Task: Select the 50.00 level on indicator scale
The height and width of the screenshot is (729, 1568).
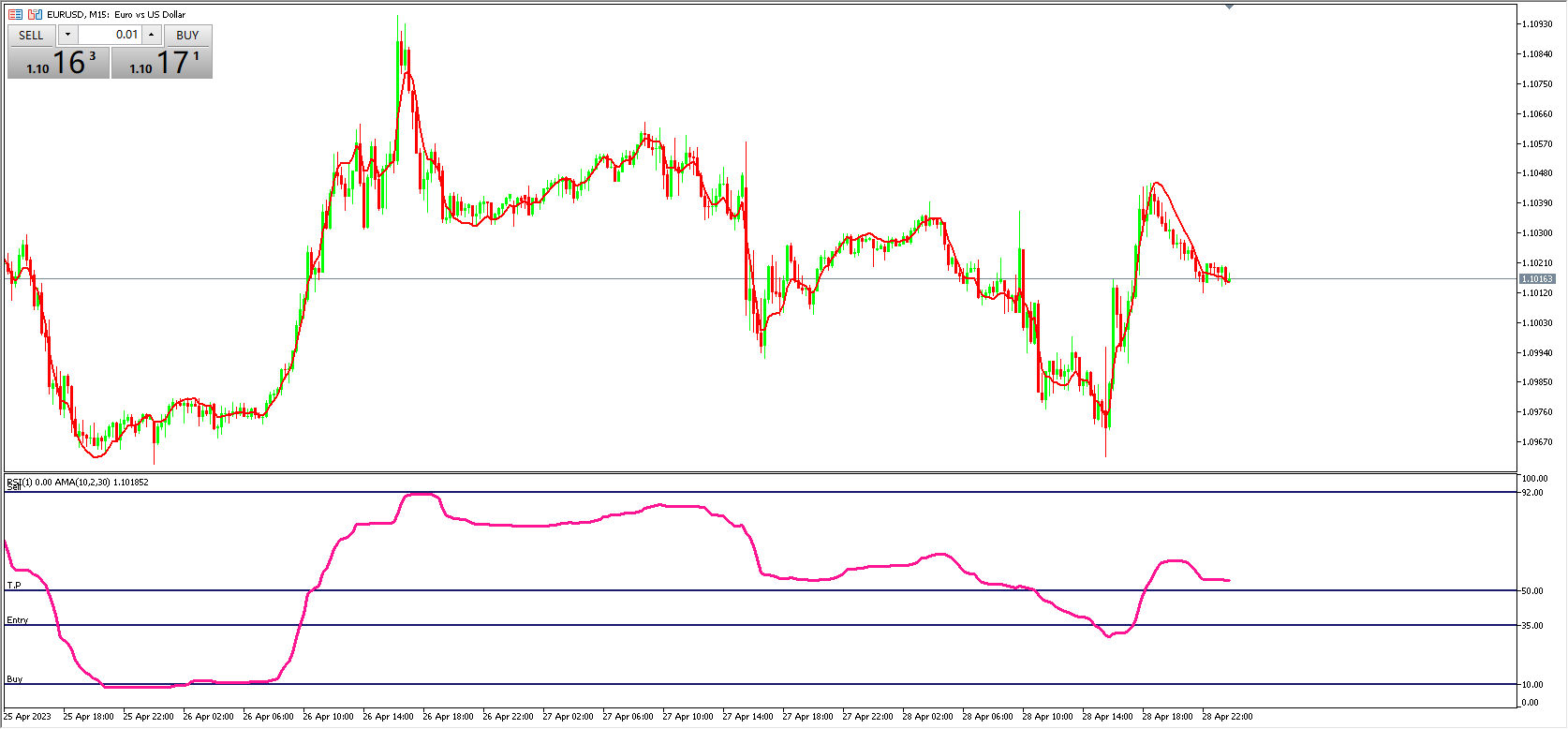Action: coord(1532,591)
